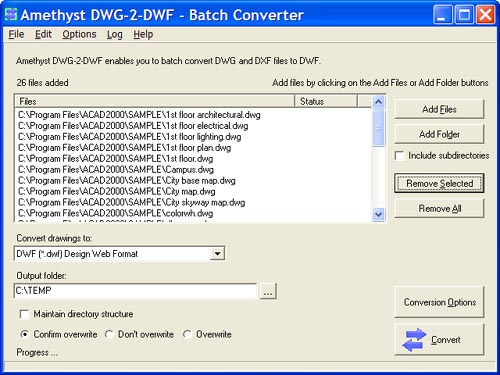Enable Include subdirectories checkbox
The image size is (500, 375).
pyautogui.click(x=399, y=156)
